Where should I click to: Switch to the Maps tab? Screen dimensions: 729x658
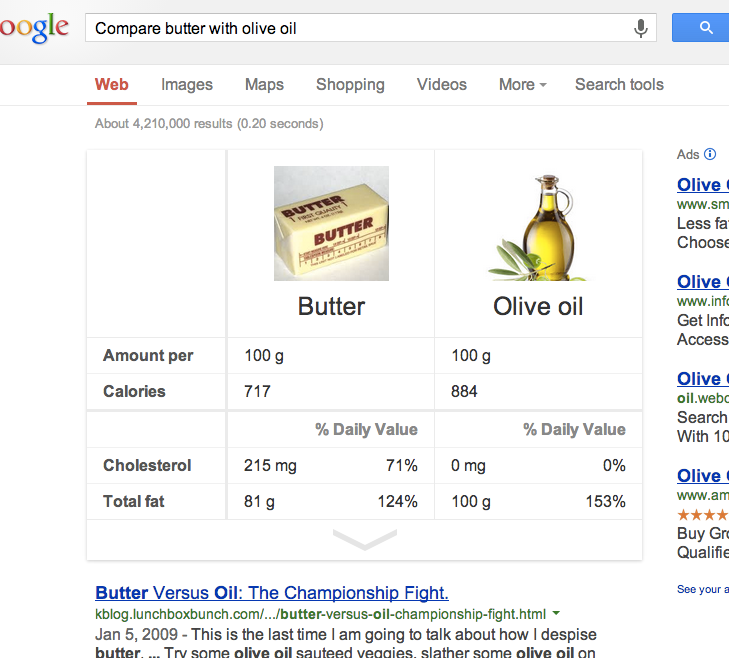point(264,85)
